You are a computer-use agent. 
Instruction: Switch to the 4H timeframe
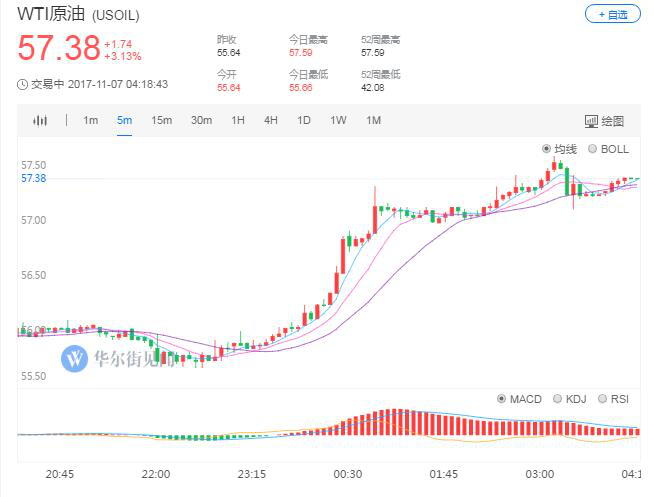pyautogui.click(x=271, y=121)
